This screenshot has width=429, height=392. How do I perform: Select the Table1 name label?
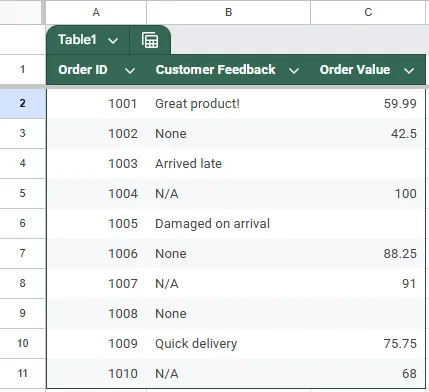pos(77,40)
